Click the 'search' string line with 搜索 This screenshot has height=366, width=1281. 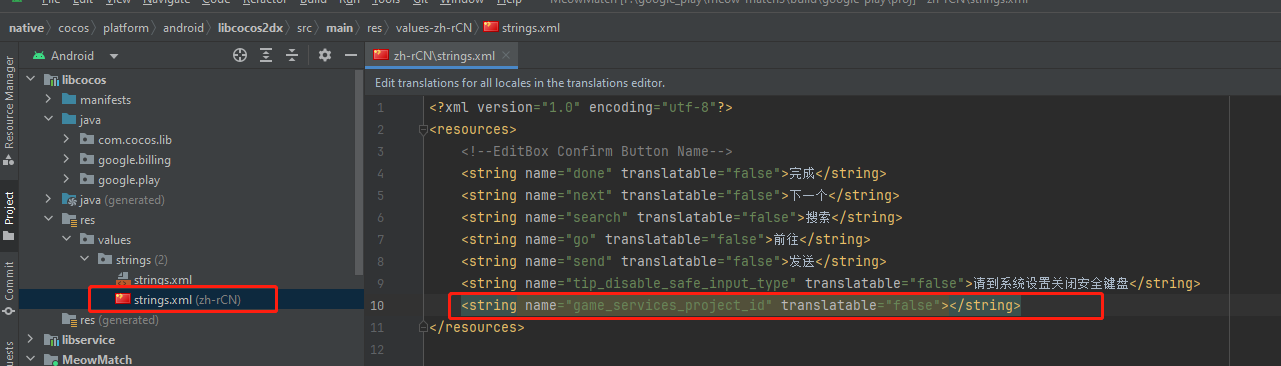click(x=681, y=217)
